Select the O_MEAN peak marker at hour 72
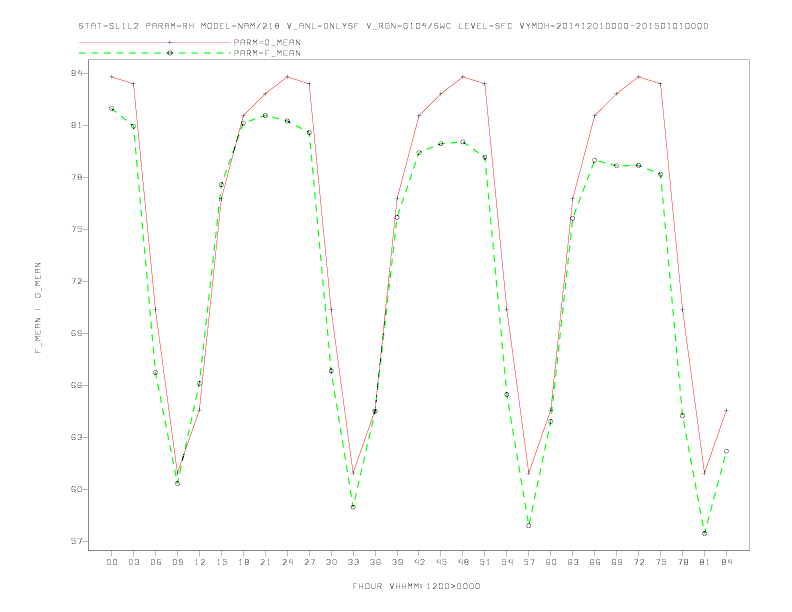 click(639, 77)
